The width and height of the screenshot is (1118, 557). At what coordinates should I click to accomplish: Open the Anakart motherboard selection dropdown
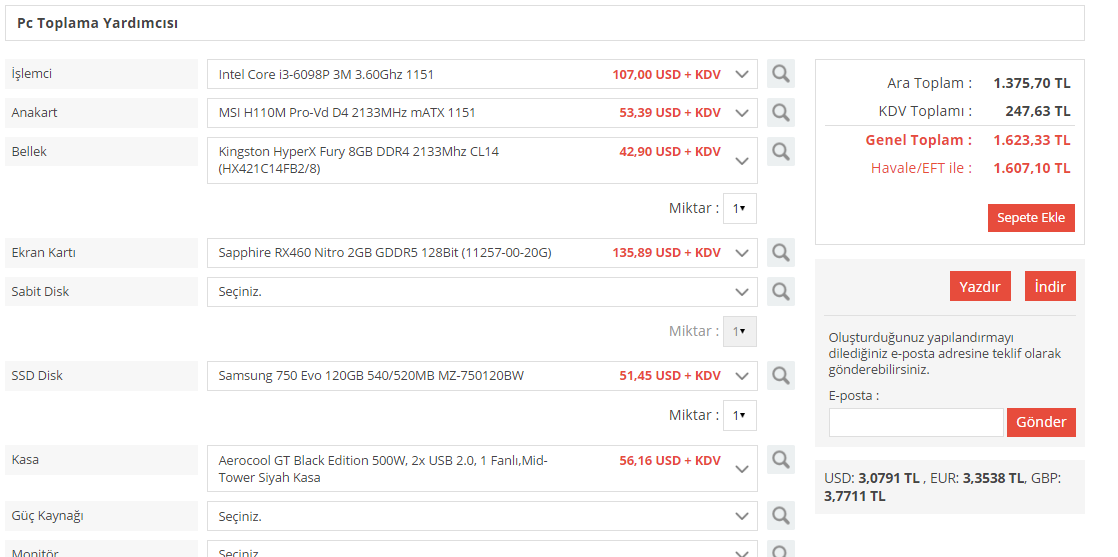pyautogui.click(x=741, y=113)
